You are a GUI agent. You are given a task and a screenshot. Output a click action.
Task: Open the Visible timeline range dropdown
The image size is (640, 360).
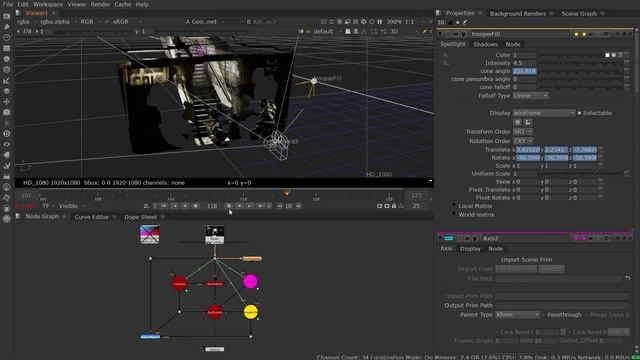click(71, 206)
